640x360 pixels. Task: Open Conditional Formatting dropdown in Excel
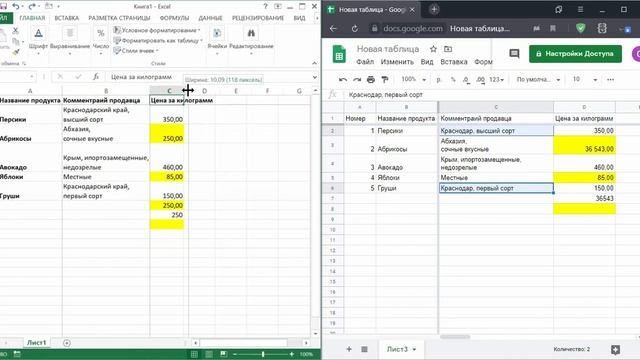coord(158,30)
